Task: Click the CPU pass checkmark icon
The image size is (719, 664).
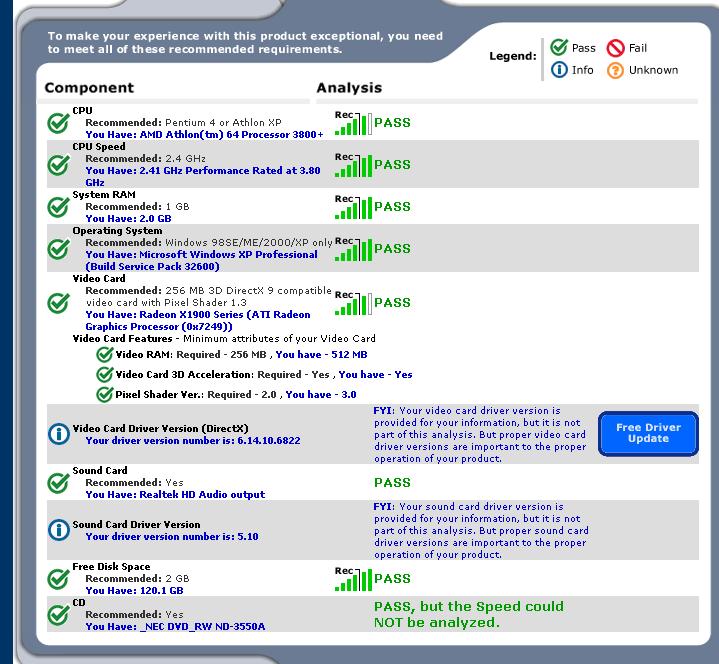Action: click(59, 122)
